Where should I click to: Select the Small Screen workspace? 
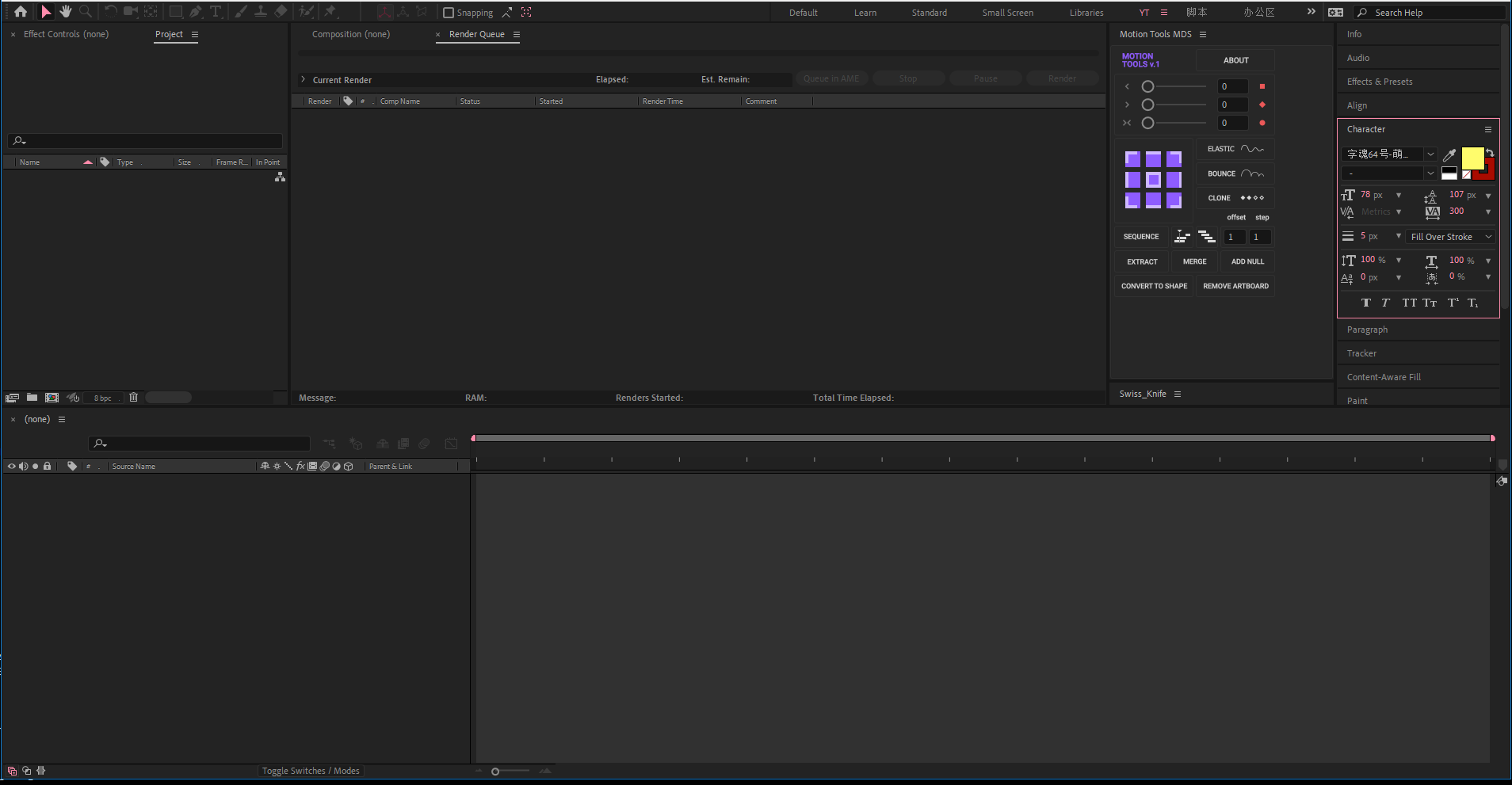(1008, 13)
